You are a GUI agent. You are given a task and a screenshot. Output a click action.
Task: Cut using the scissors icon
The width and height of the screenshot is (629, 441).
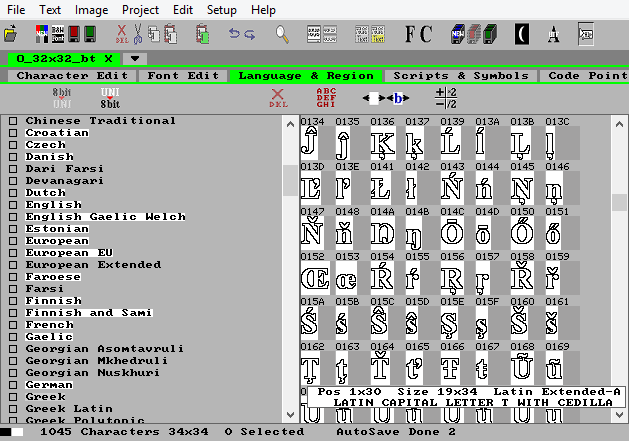tap(138, 34)
